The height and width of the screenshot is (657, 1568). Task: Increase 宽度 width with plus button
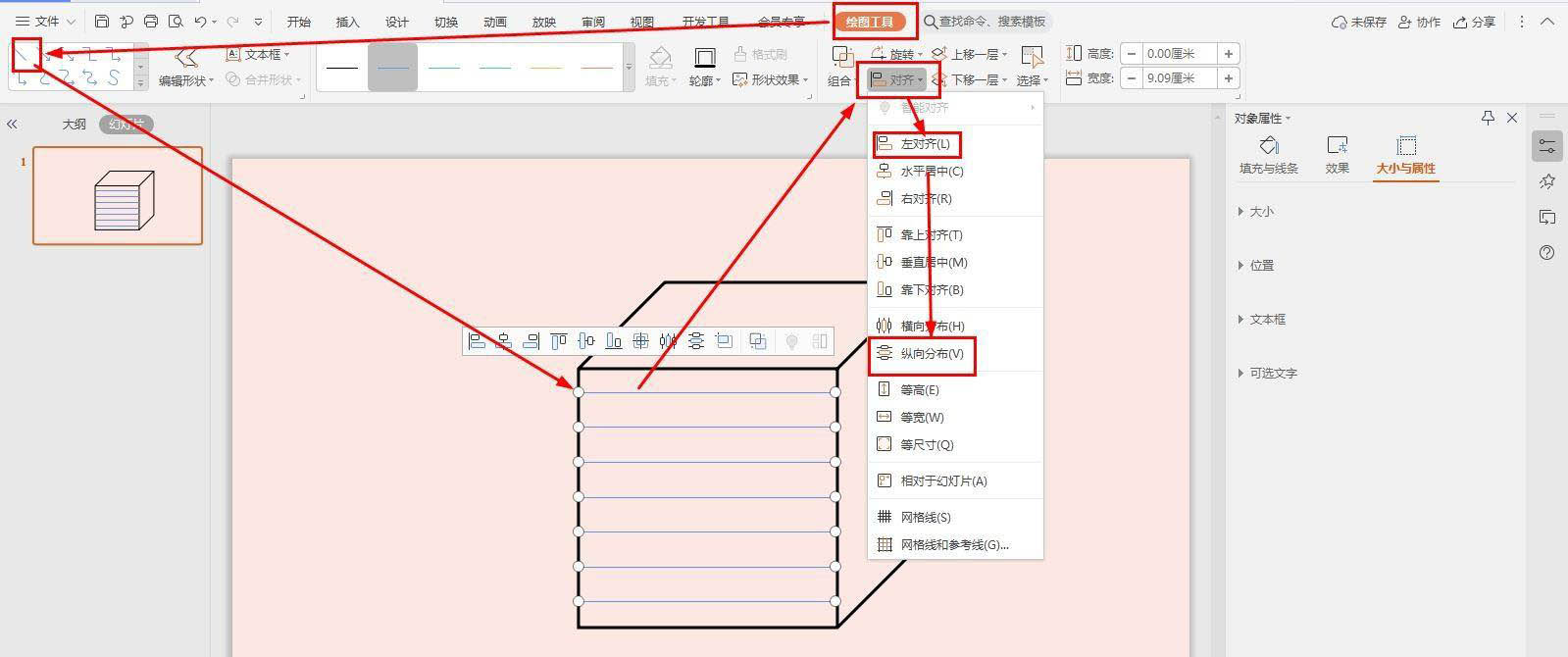1229,78
